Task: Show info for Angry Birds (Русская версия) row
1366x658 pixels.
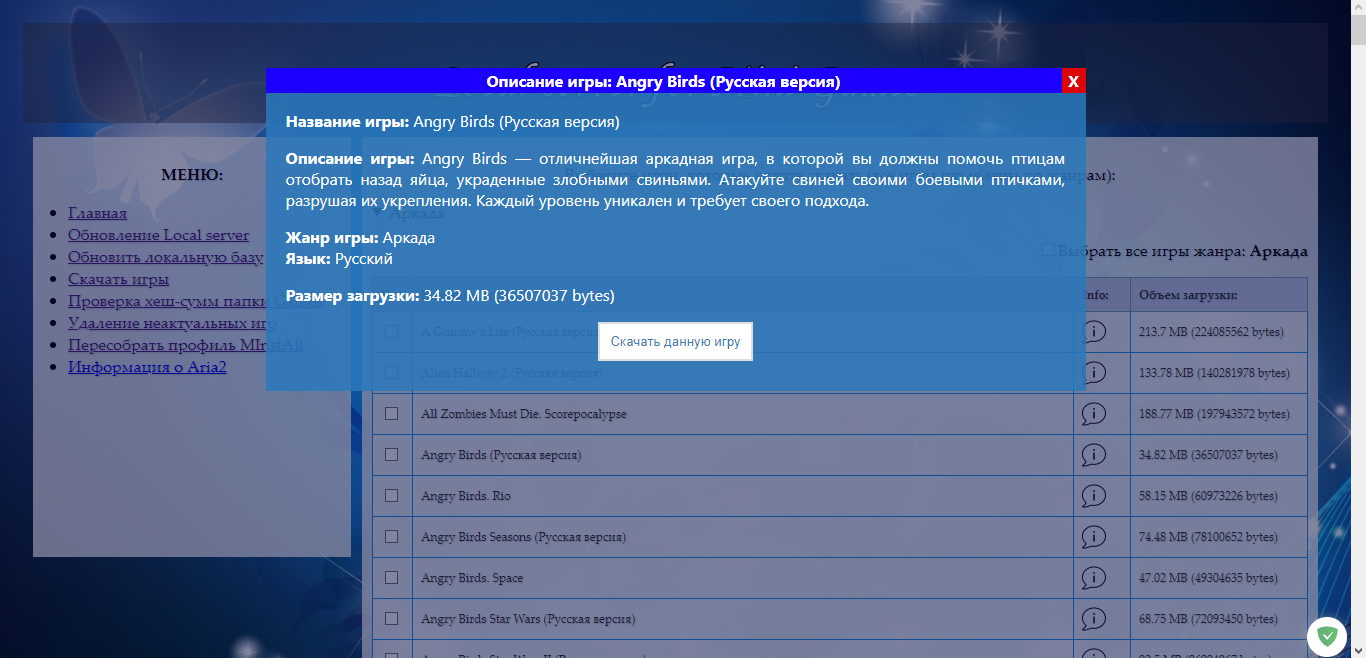Action: coord(1094,454)
